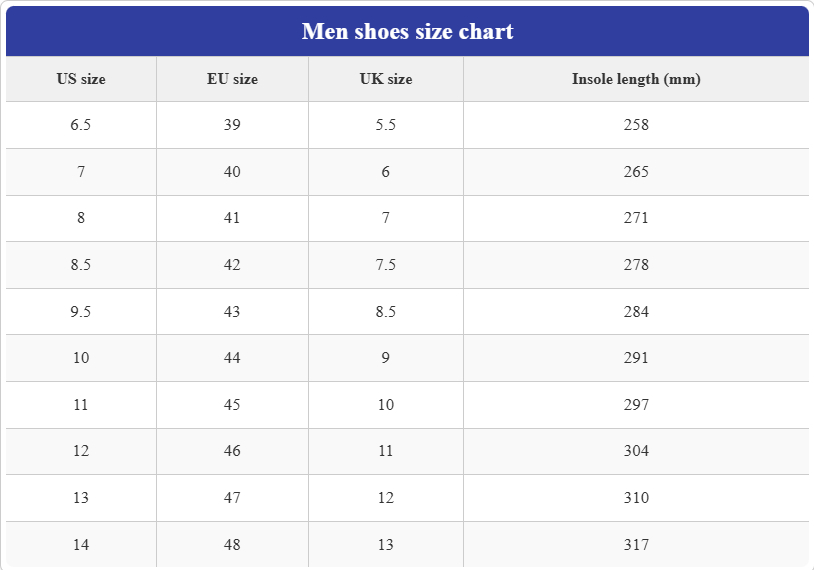
Task: Select the EU size column header
Action: [x=232, y=79]
